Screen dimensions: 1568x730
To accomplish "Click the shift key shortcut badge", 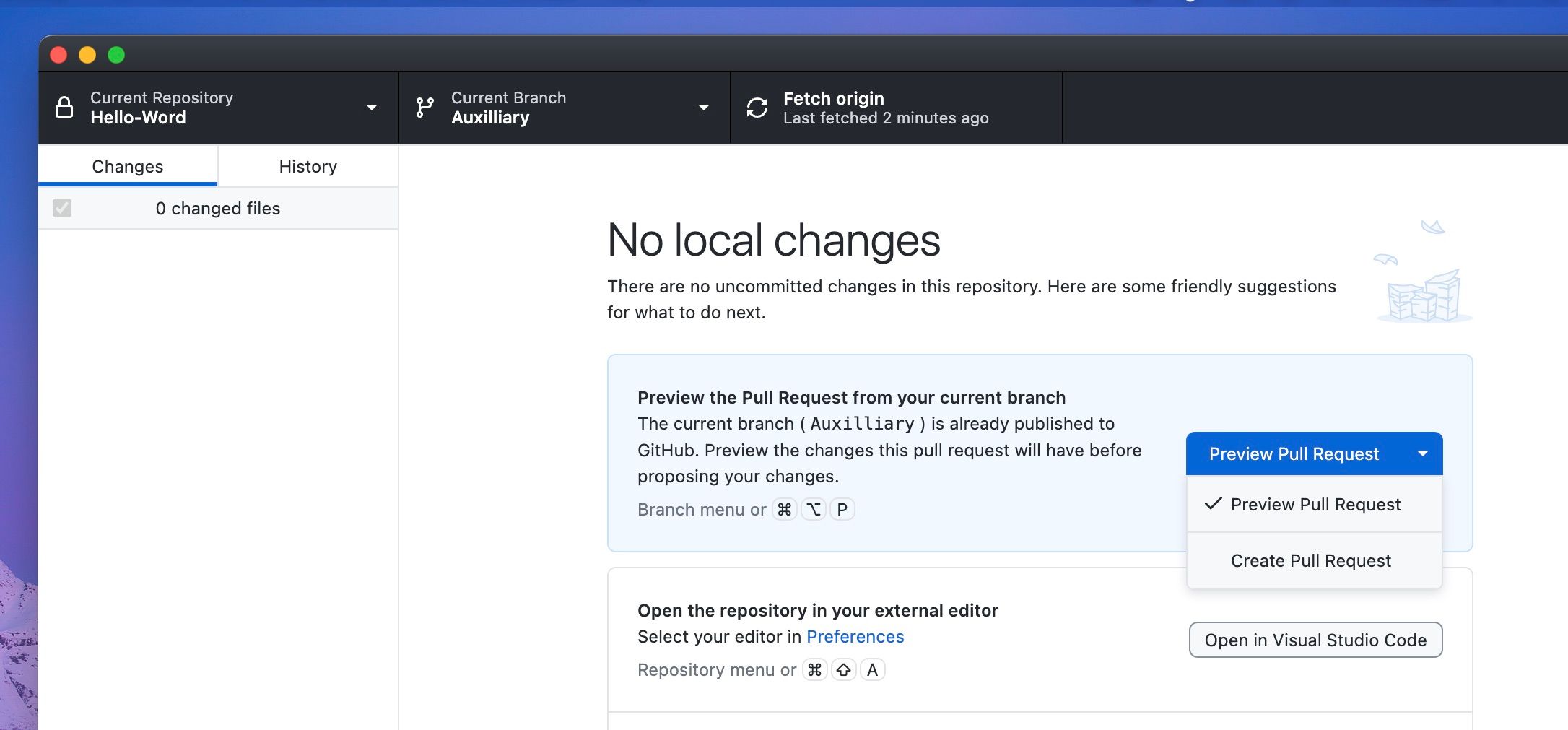I will (843, 669).
